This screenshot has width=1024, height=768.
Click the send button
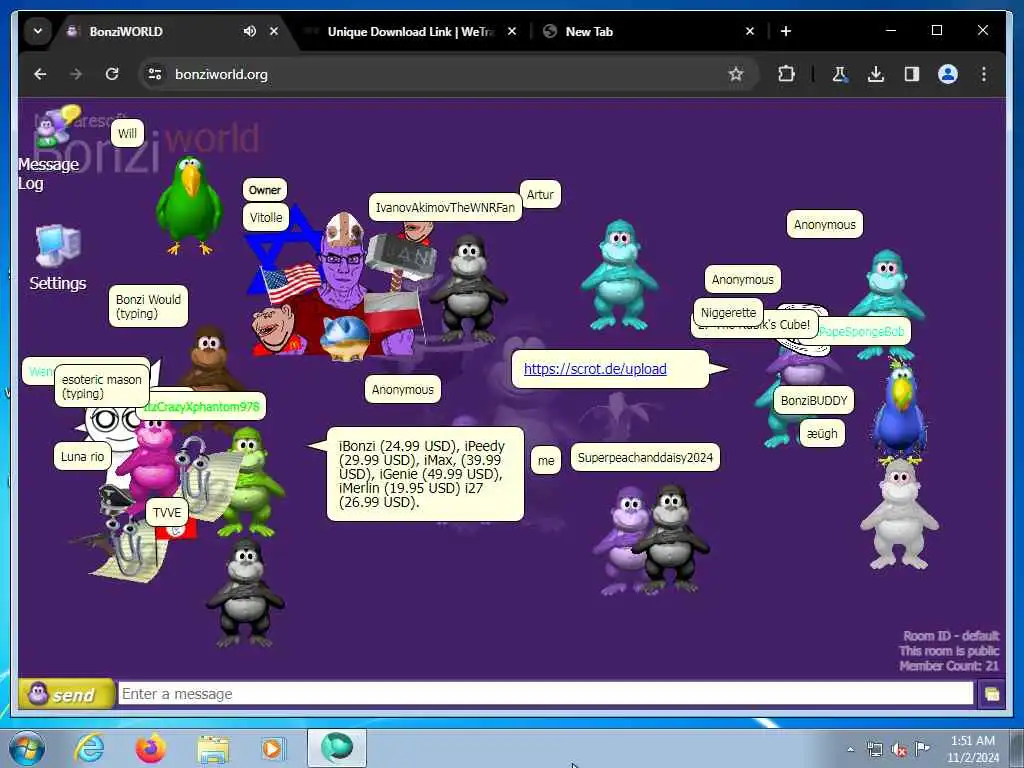[x=65, y=694]
